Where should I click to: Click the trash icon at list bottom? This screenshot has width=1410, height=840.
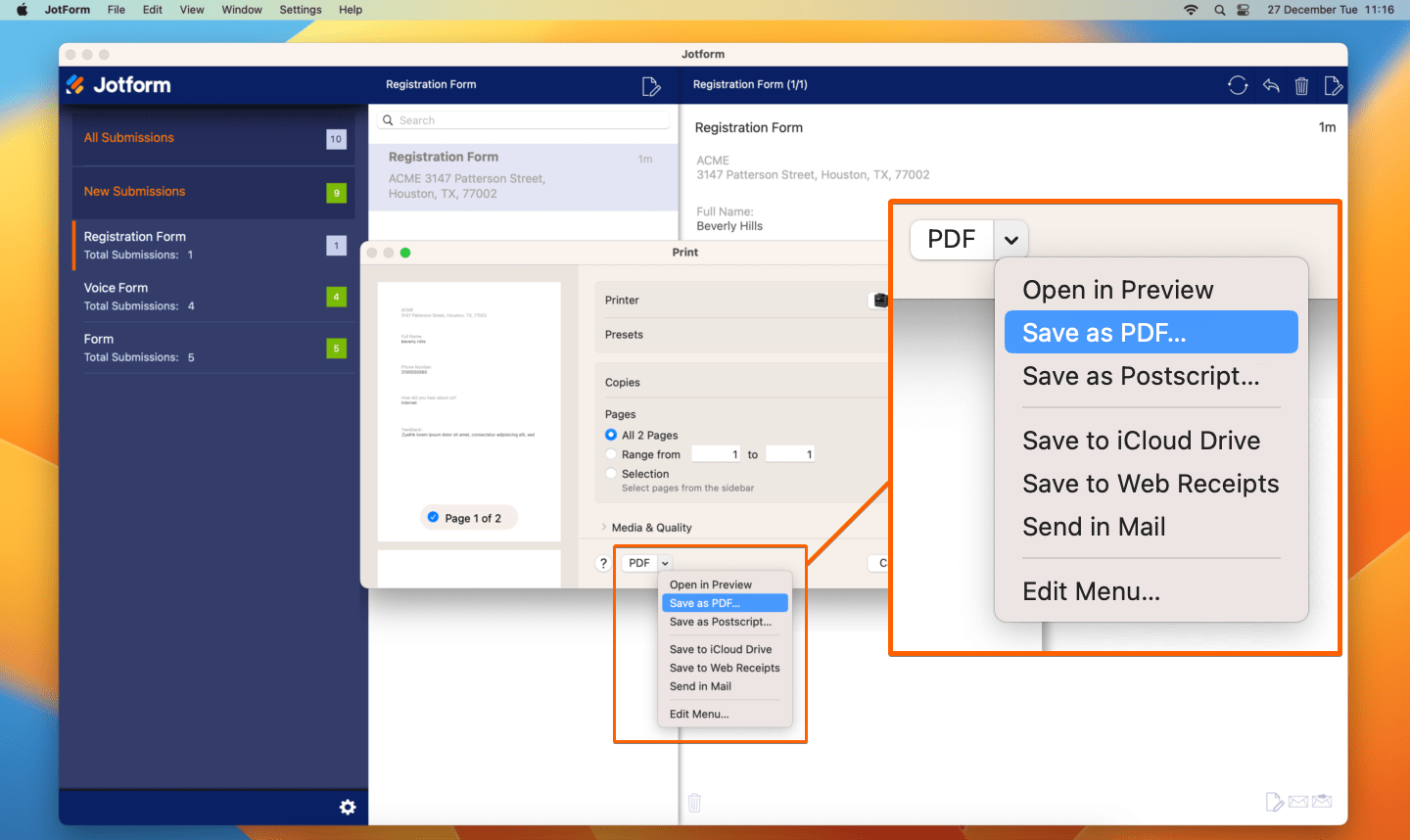(x=694, y=803)
